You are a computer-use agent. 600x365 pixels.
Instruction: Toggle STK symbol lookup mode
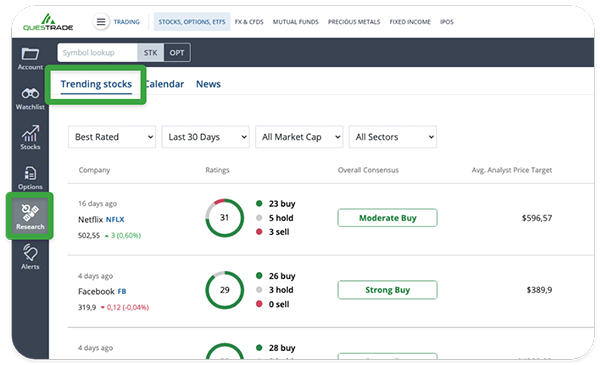click(150, 53)
